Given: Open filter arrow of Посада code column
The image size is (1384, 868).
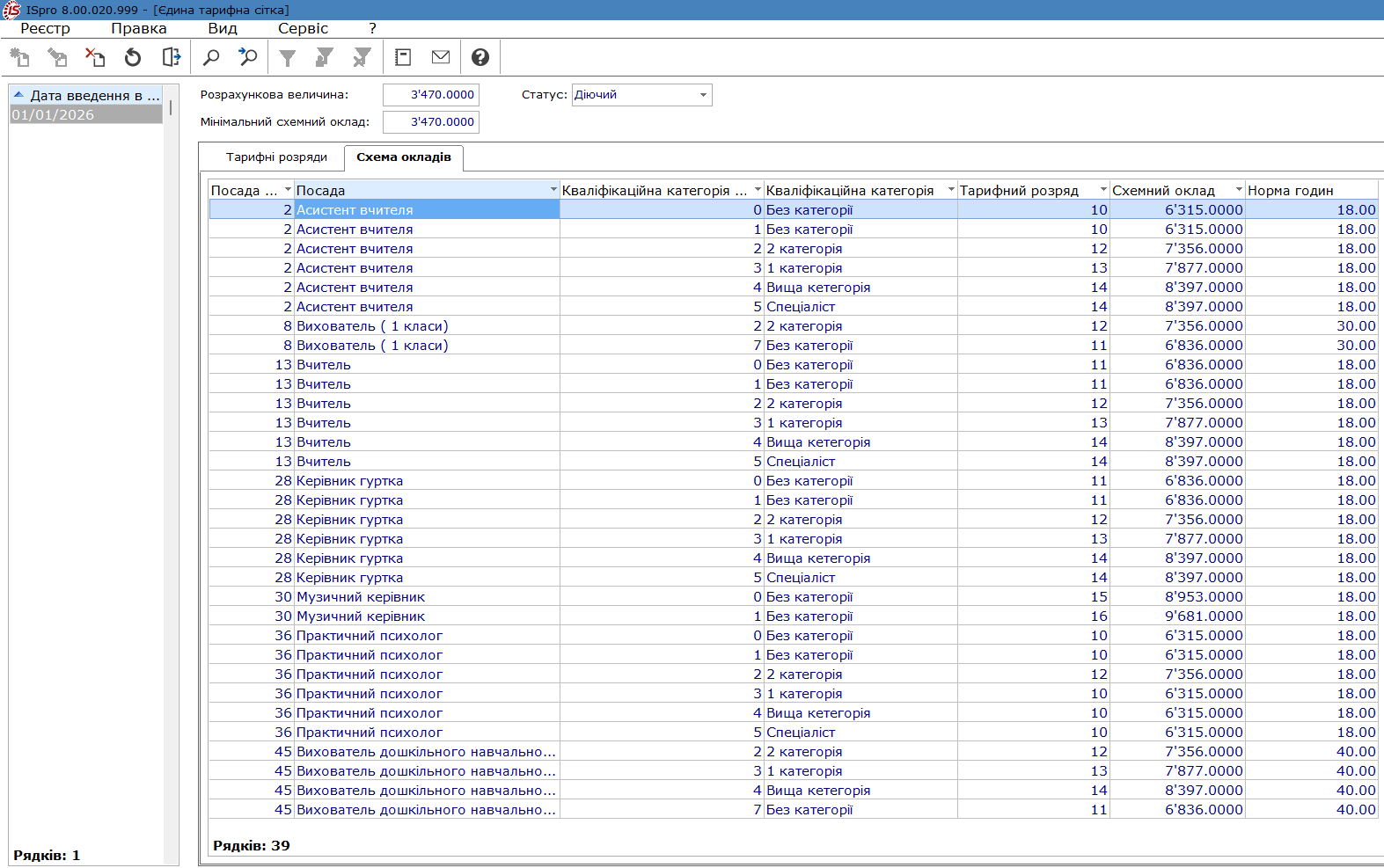Looking at the screenshot, I should click(x=288, y=190).
